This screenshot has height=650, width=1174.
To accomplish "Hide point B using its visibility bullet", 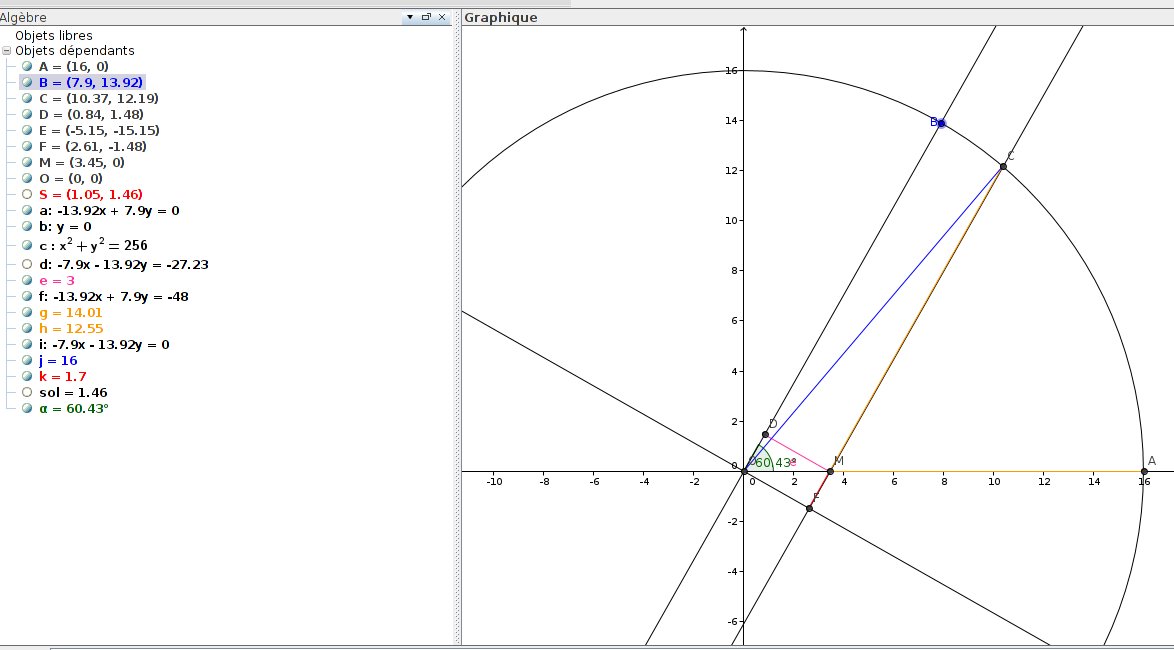I will click(27, 82).
